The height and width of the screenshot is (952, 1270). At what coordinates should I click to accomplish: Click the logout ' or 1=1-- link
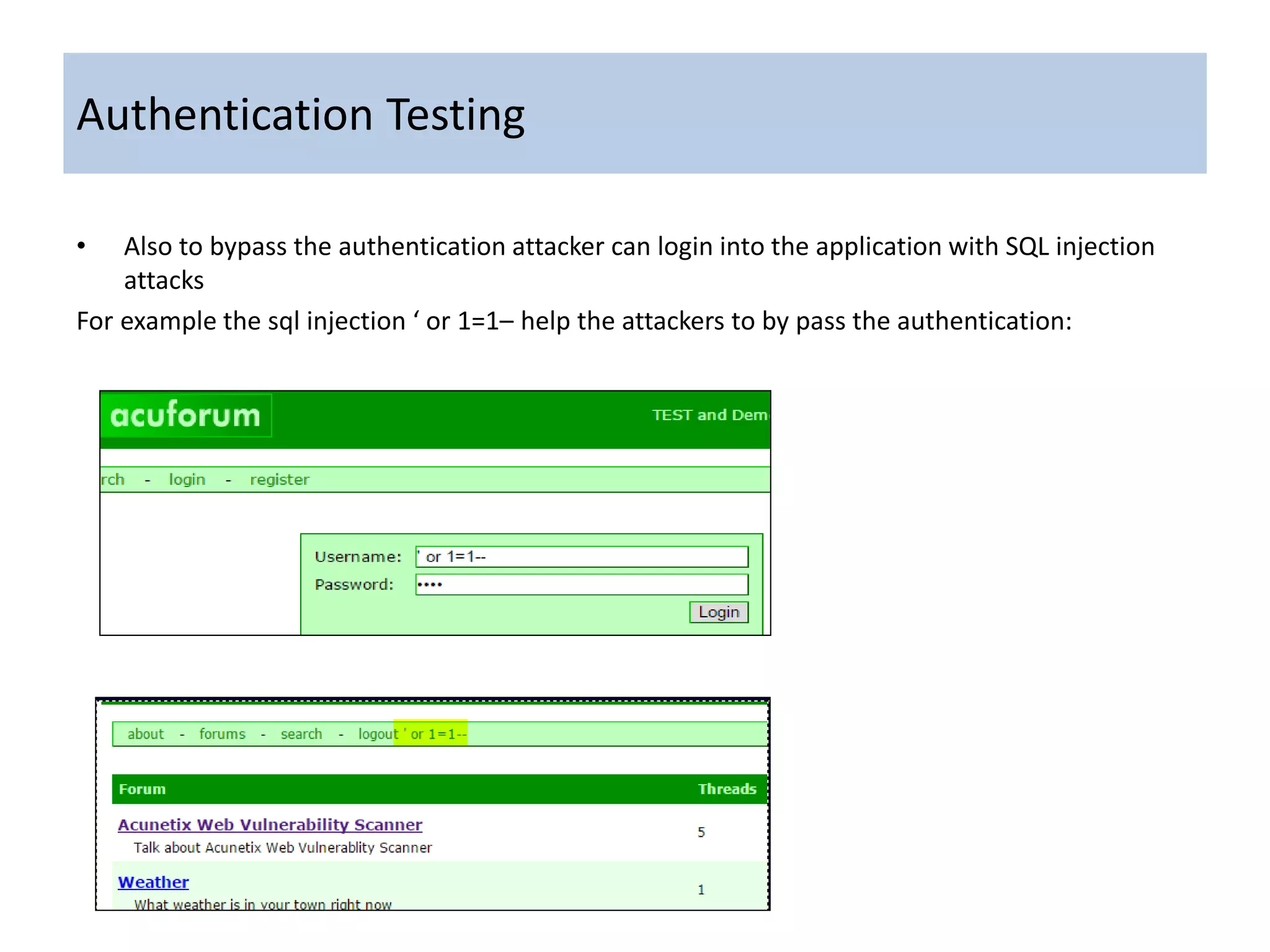click(412, 734)
